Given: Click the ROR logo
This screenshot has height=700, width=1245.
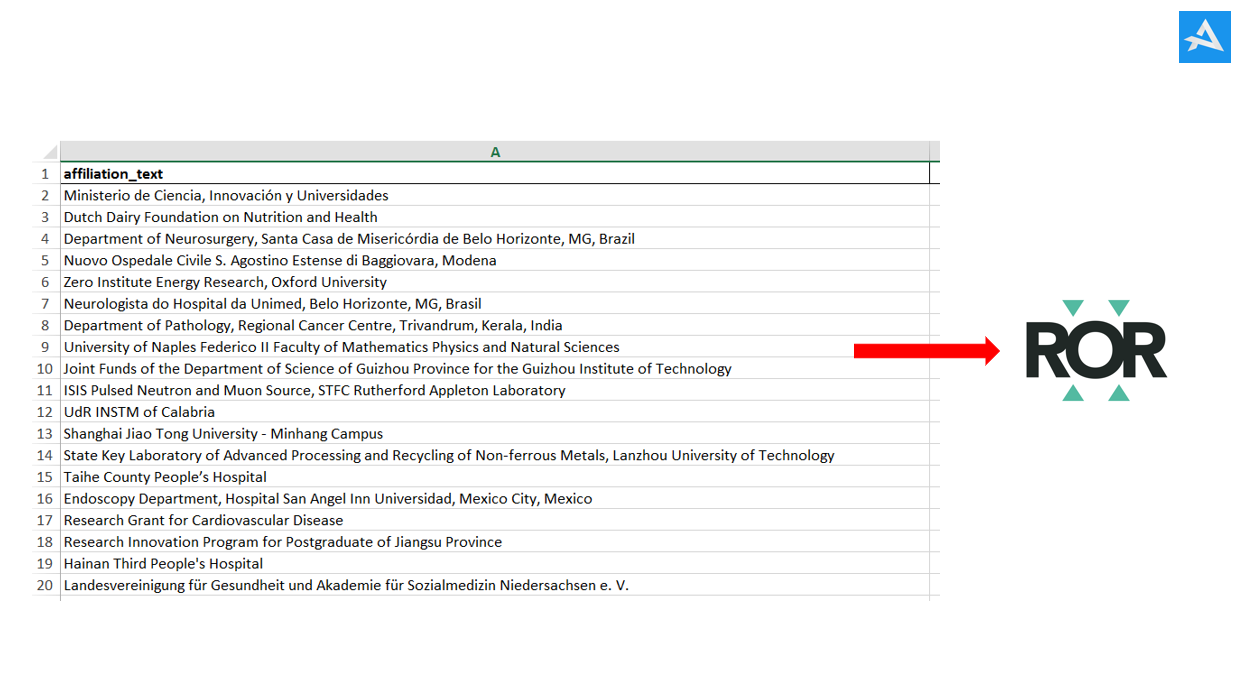Looking at the screenshot, I should pyautogui.click(x=1096, y=351).
